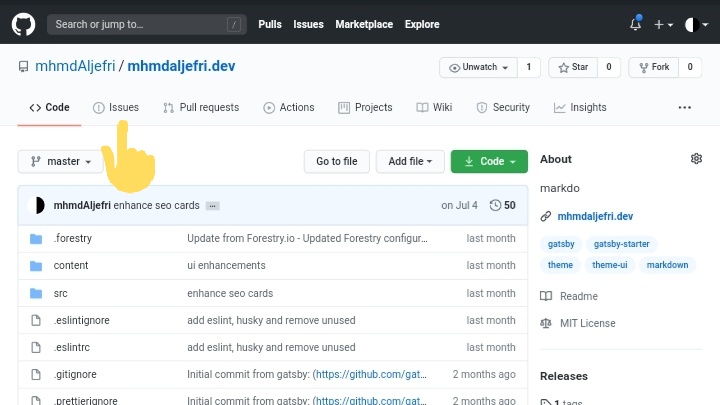
Task: Filter by markdown topic tag
Action: [x=667, y=265]
